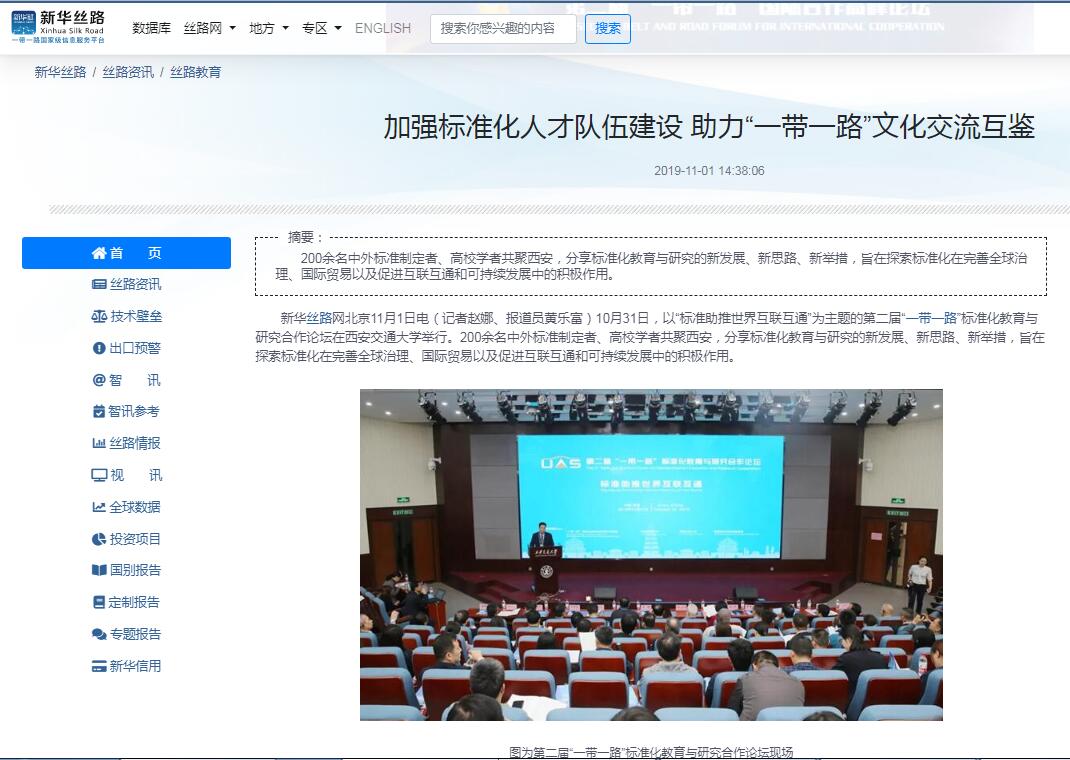Focus the search input field

[x=503, y=28]
